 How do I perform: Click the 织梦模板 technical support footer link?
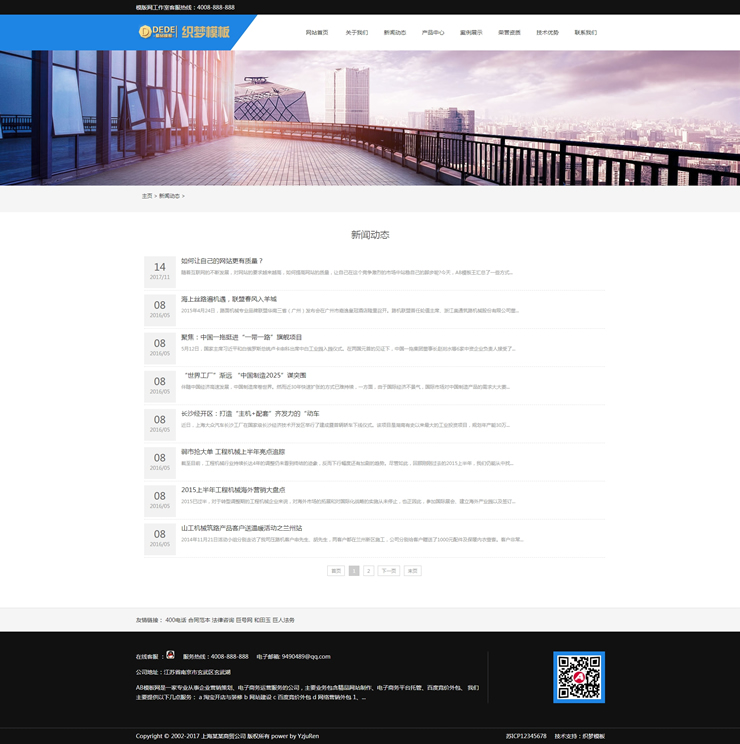[594, 736]
